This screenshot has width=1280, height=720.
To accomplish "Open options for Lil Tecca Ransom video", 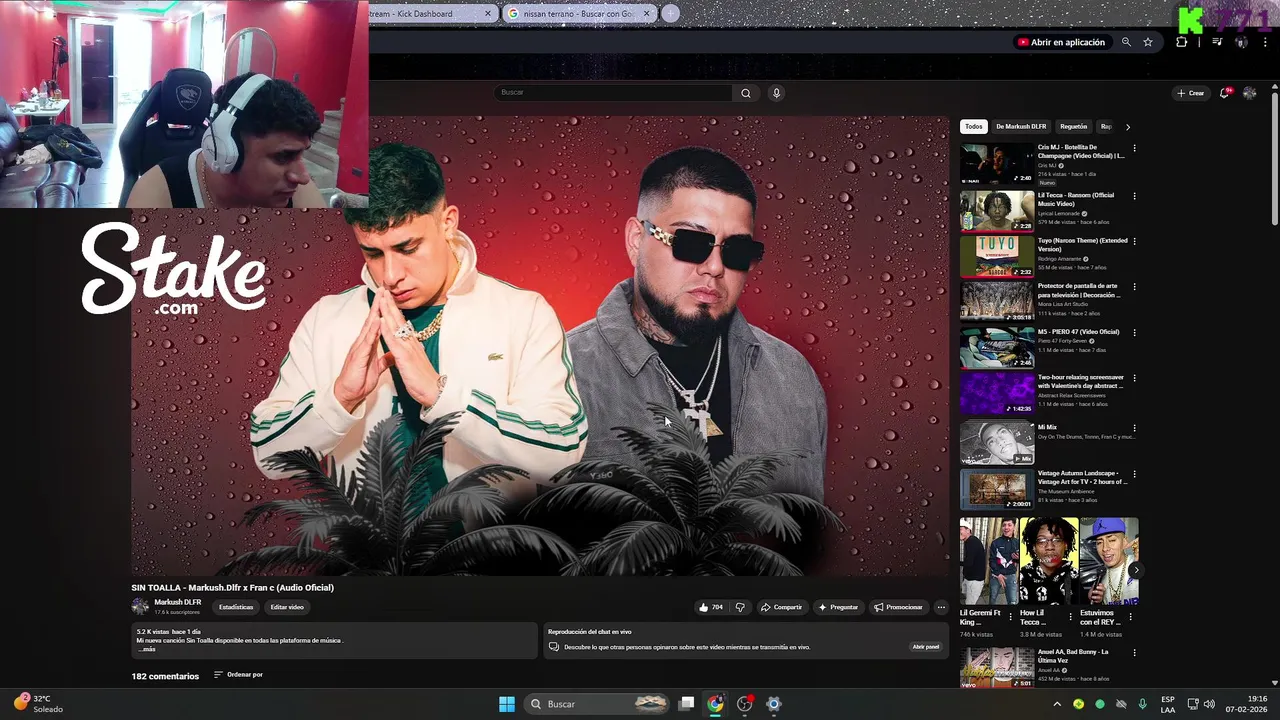I will tap(1134, 196).
